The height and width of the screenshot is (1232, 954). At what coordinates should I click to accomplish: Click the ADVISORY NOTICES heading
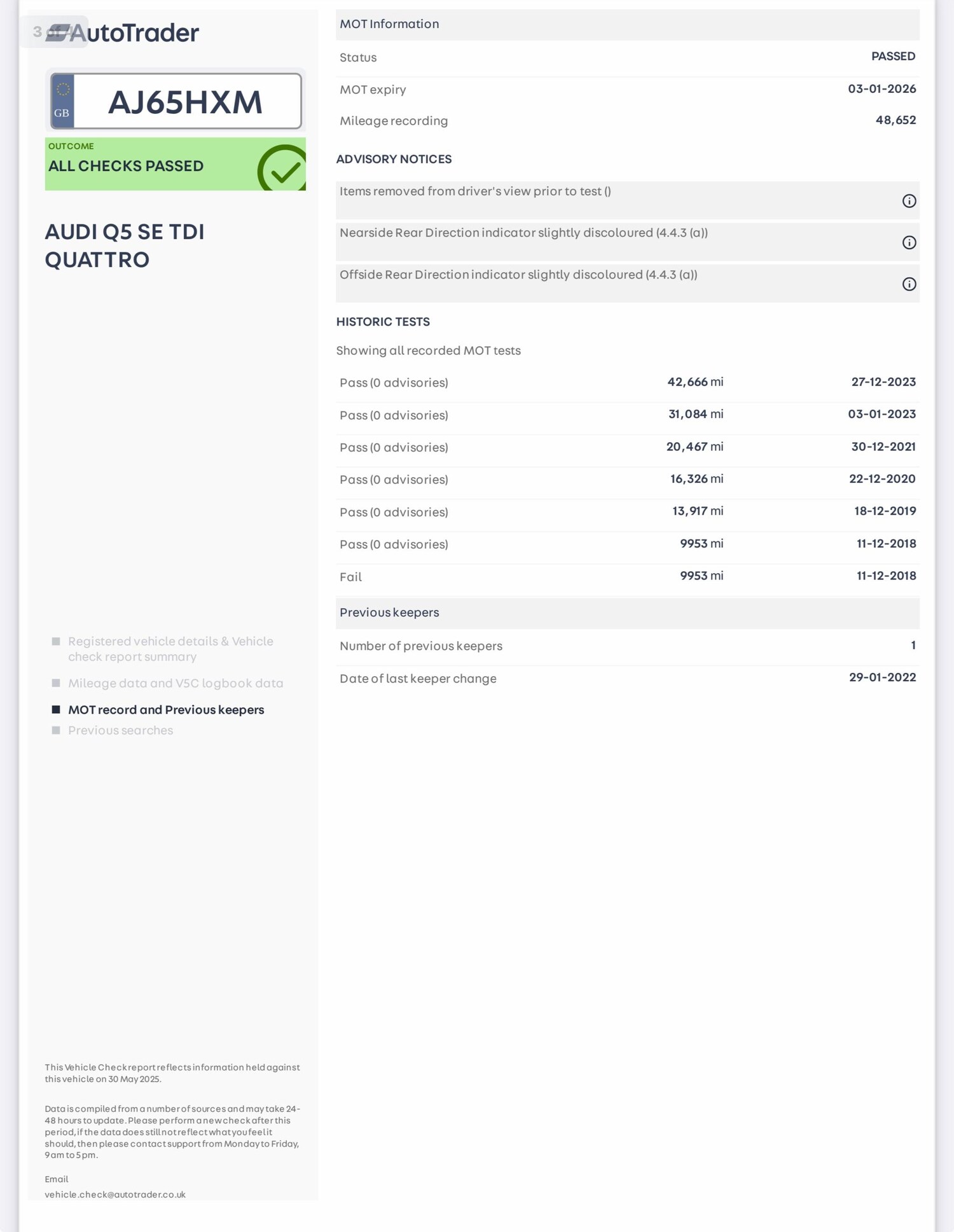coord(394,159)
